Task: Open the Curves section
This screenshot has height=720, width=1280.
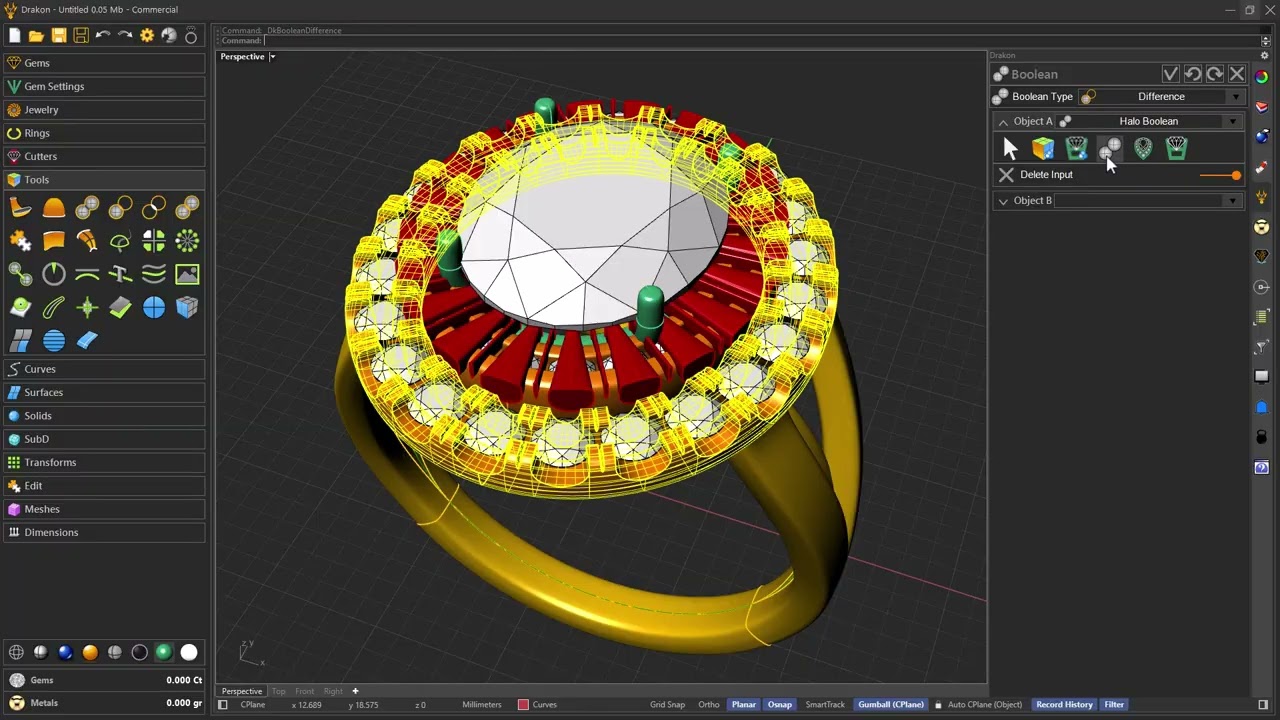Action: (104, 369)
